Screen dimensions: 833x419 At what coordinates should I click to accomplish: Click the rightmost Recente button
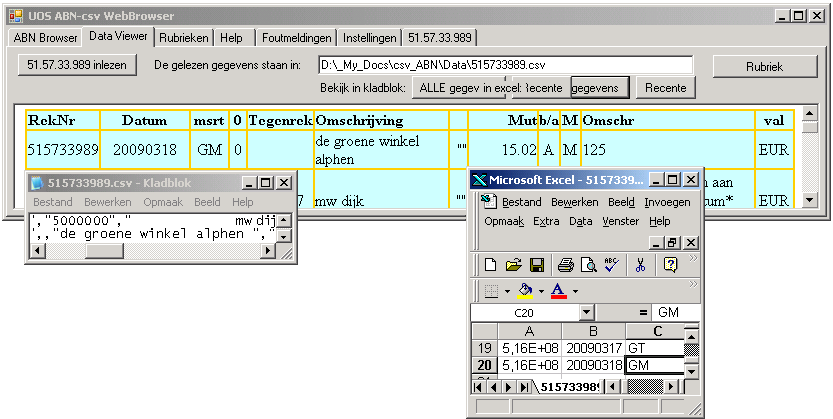(x=666, y=88)
